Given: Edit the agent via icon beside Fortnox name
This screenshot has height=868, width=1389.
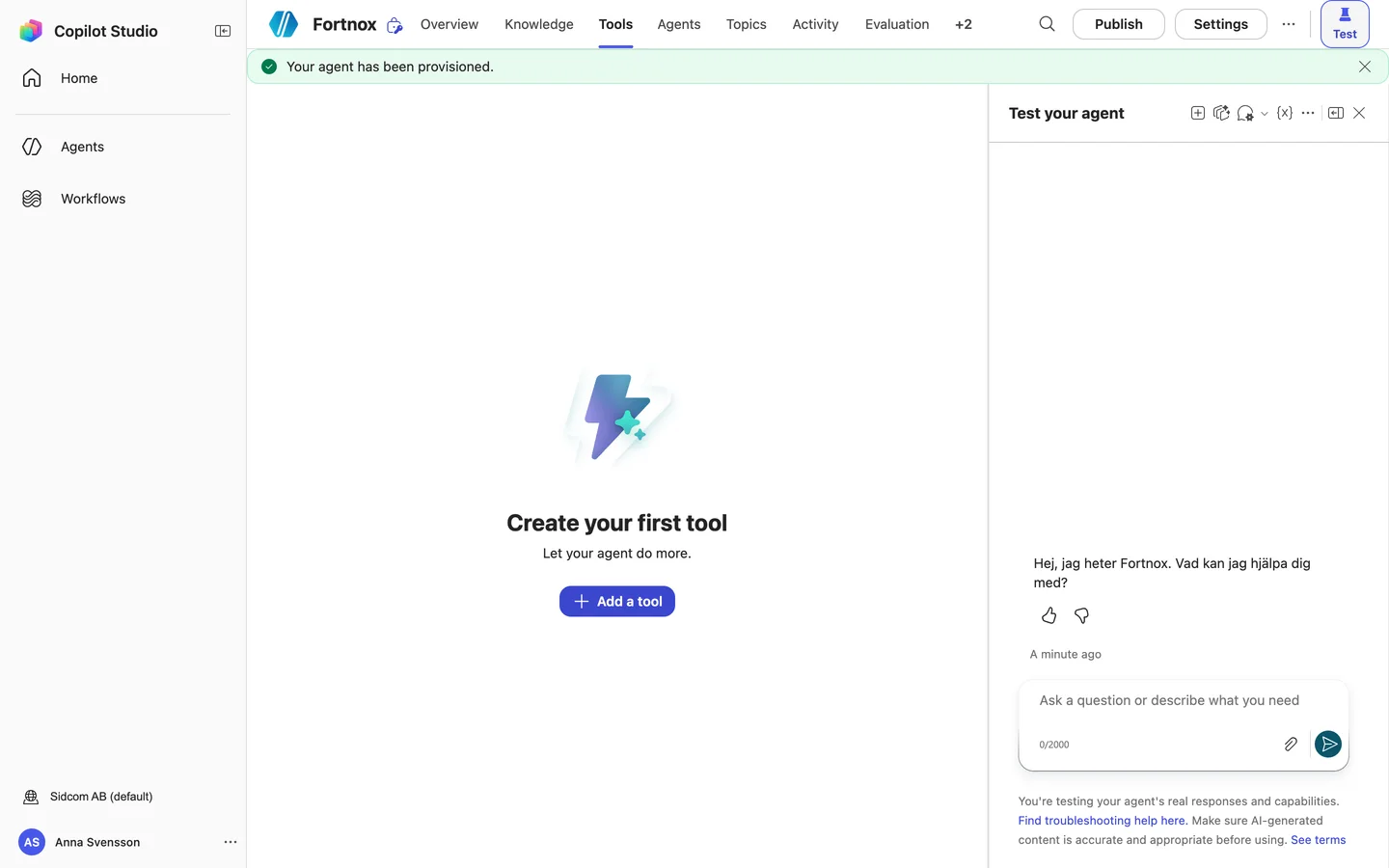Looking at the screenshot, I should (395, 25).
